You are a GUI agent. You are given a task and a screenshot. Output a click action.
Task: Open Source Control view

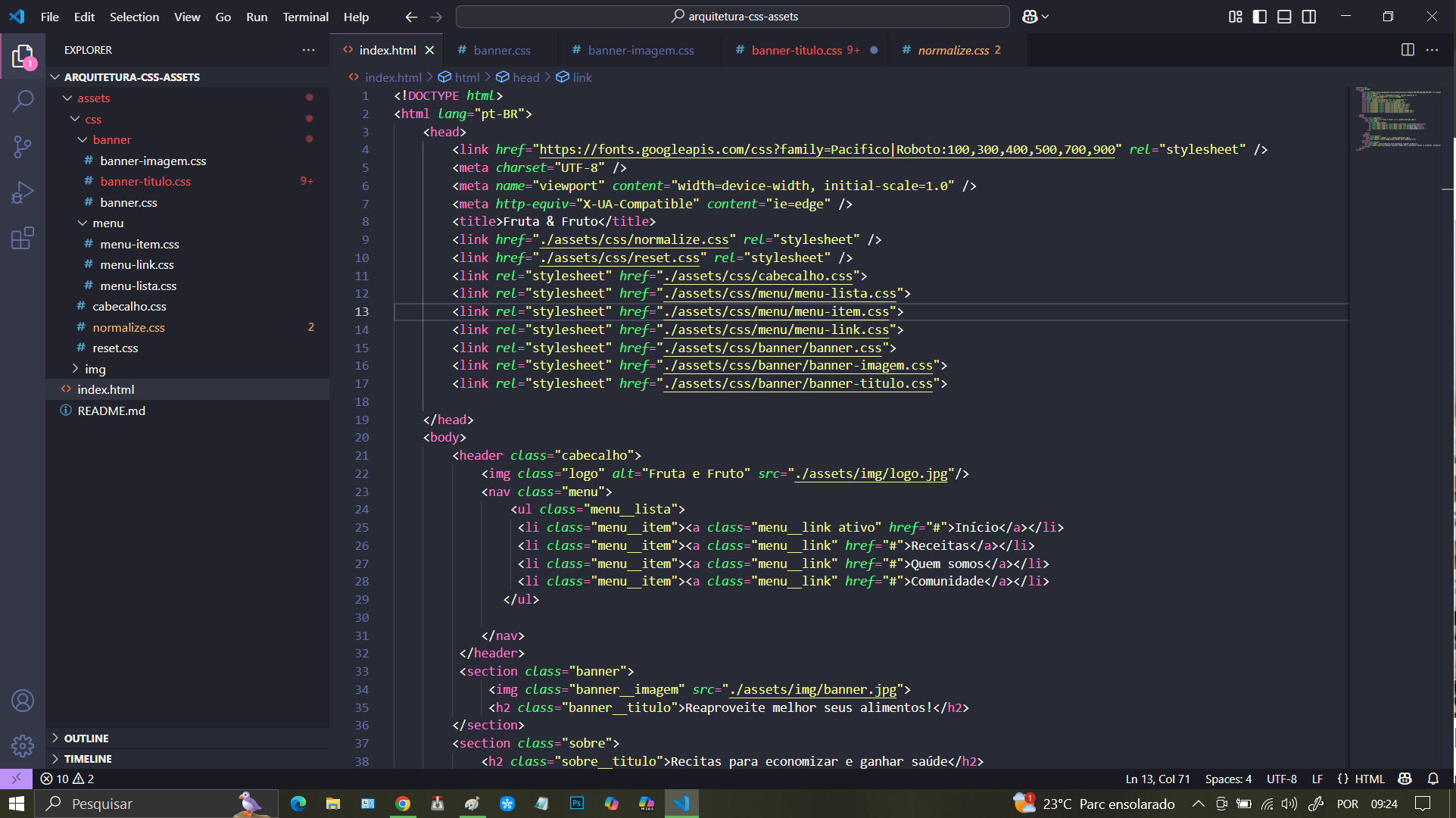(x=23, y=146)
